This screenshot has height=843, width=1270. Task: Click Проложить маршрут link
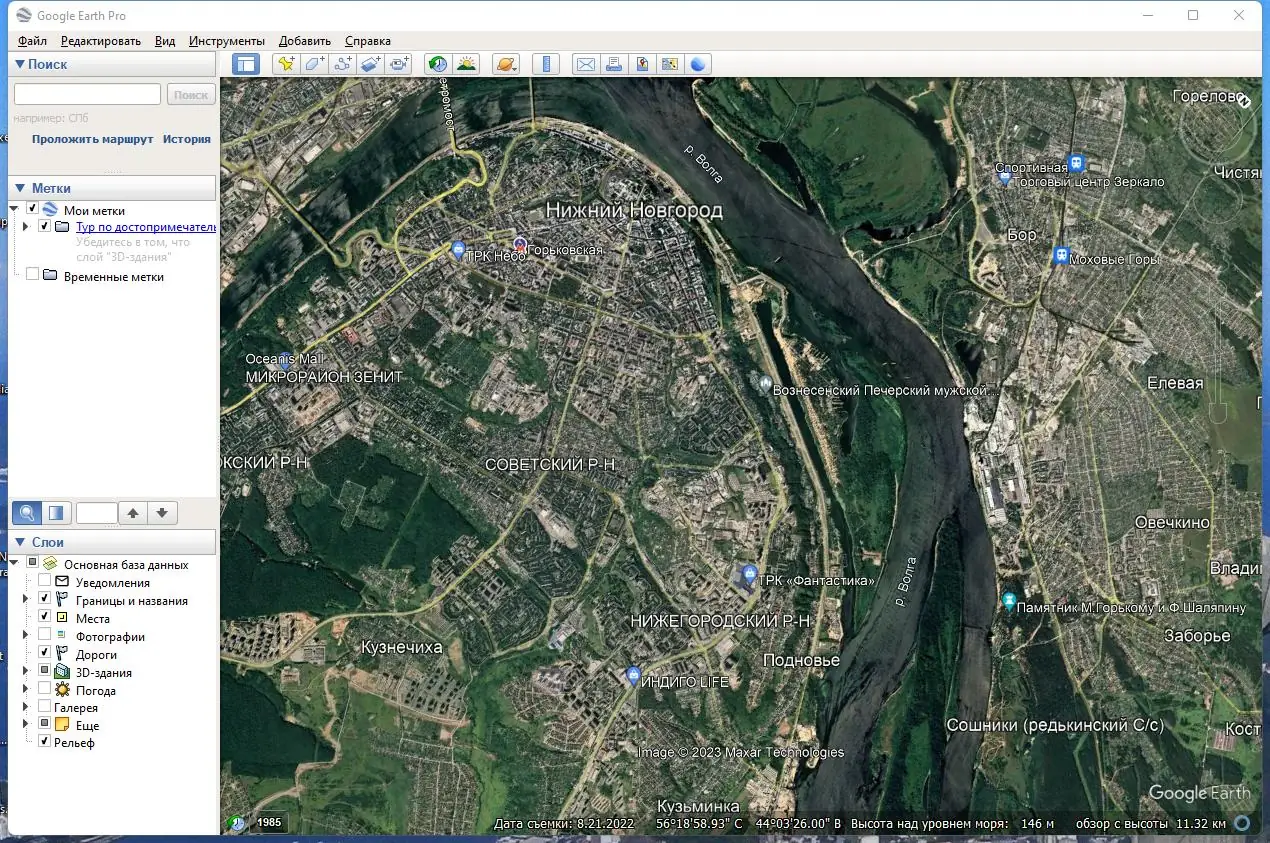pos(92,139)
